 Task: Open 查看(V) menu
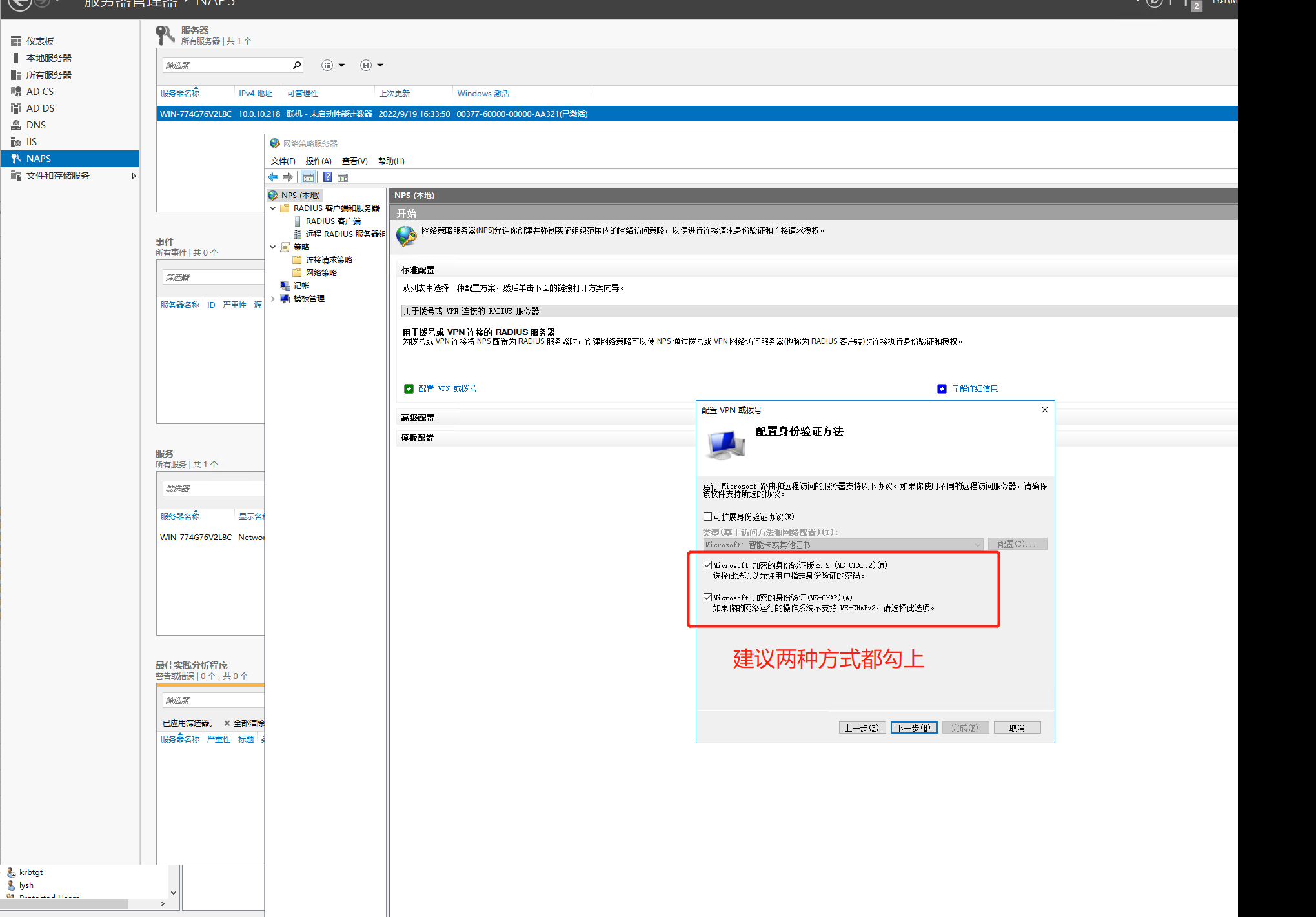[x=355, y=161]
